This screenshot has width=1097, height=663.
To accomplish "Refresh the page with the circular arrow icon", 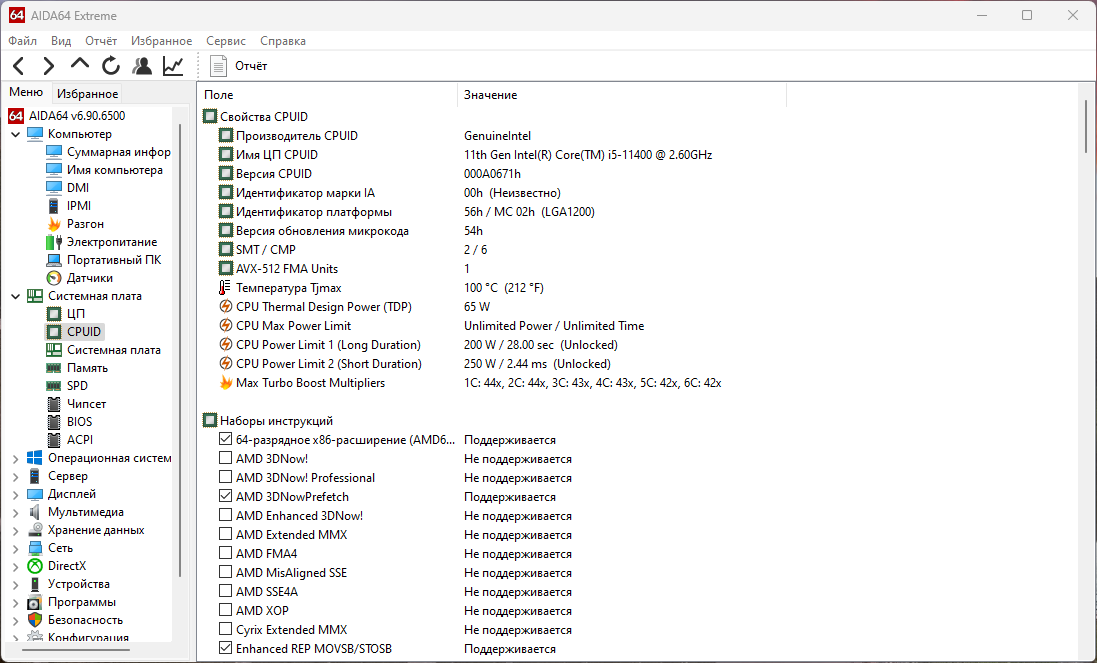I will click(x=111, y=66).
